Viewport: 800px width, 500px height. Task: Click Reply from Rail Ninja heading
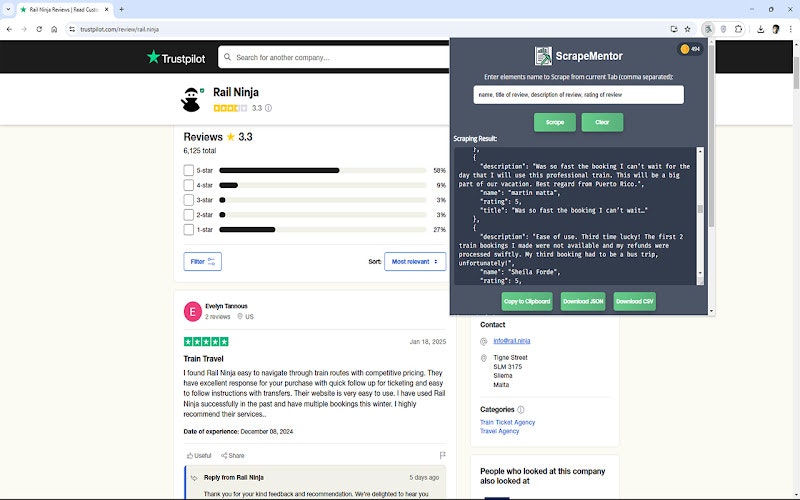[x=234, y=478]
